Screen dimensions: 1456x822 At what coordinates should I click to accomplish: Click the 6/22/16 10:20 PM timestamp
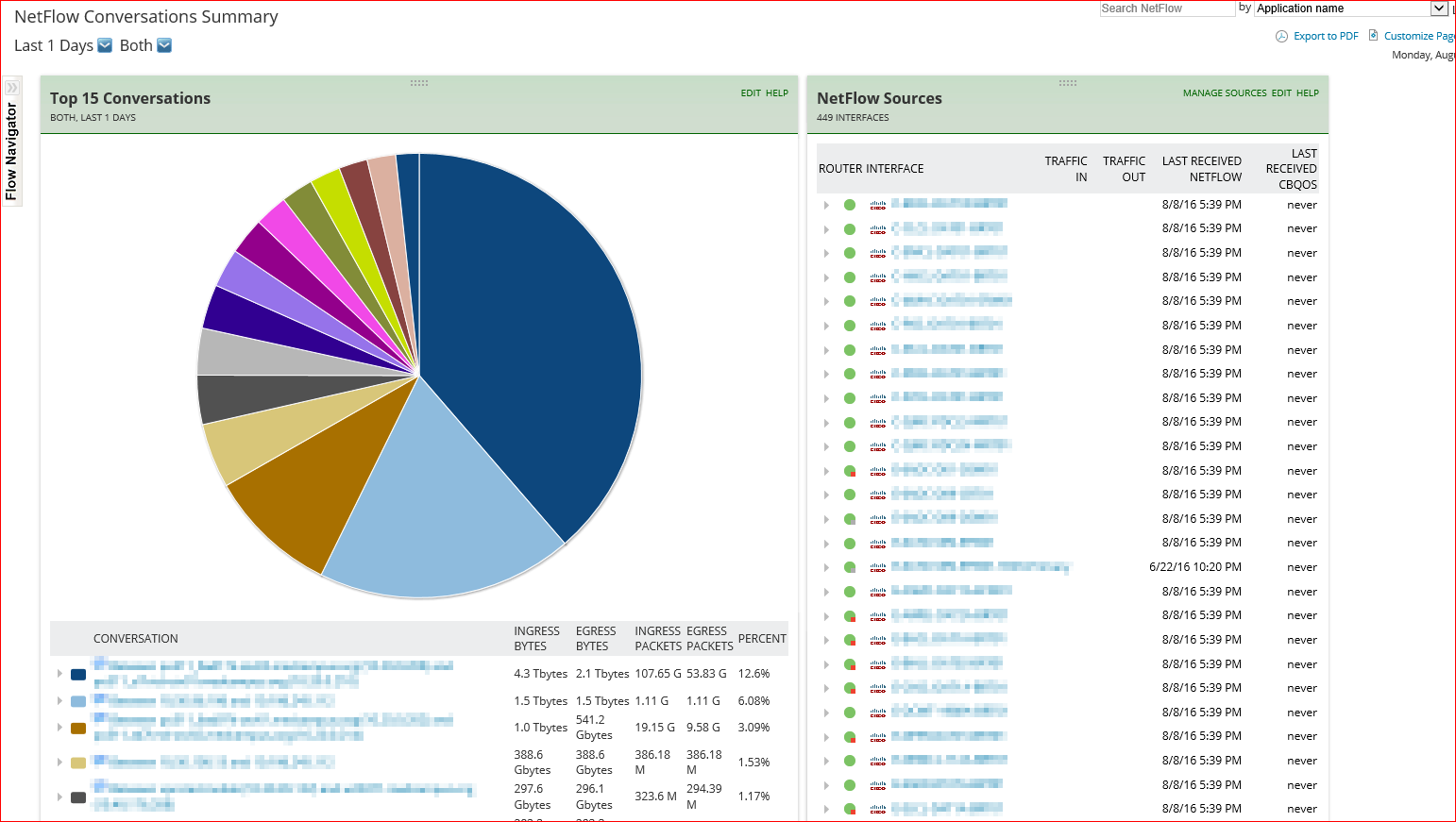[1195, 567]
